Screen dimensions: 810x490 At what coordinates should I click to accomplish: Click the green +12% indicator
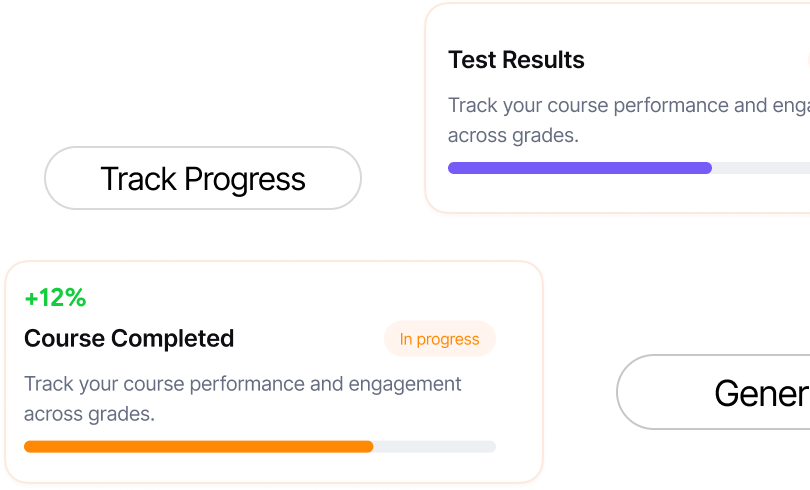coord(55,298)
